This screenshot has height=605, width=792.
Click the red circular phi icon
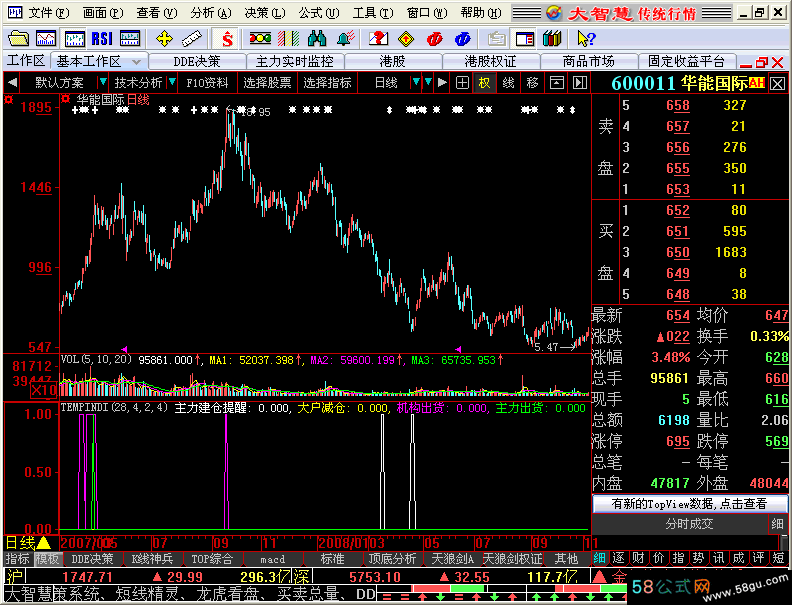[434, 38]
